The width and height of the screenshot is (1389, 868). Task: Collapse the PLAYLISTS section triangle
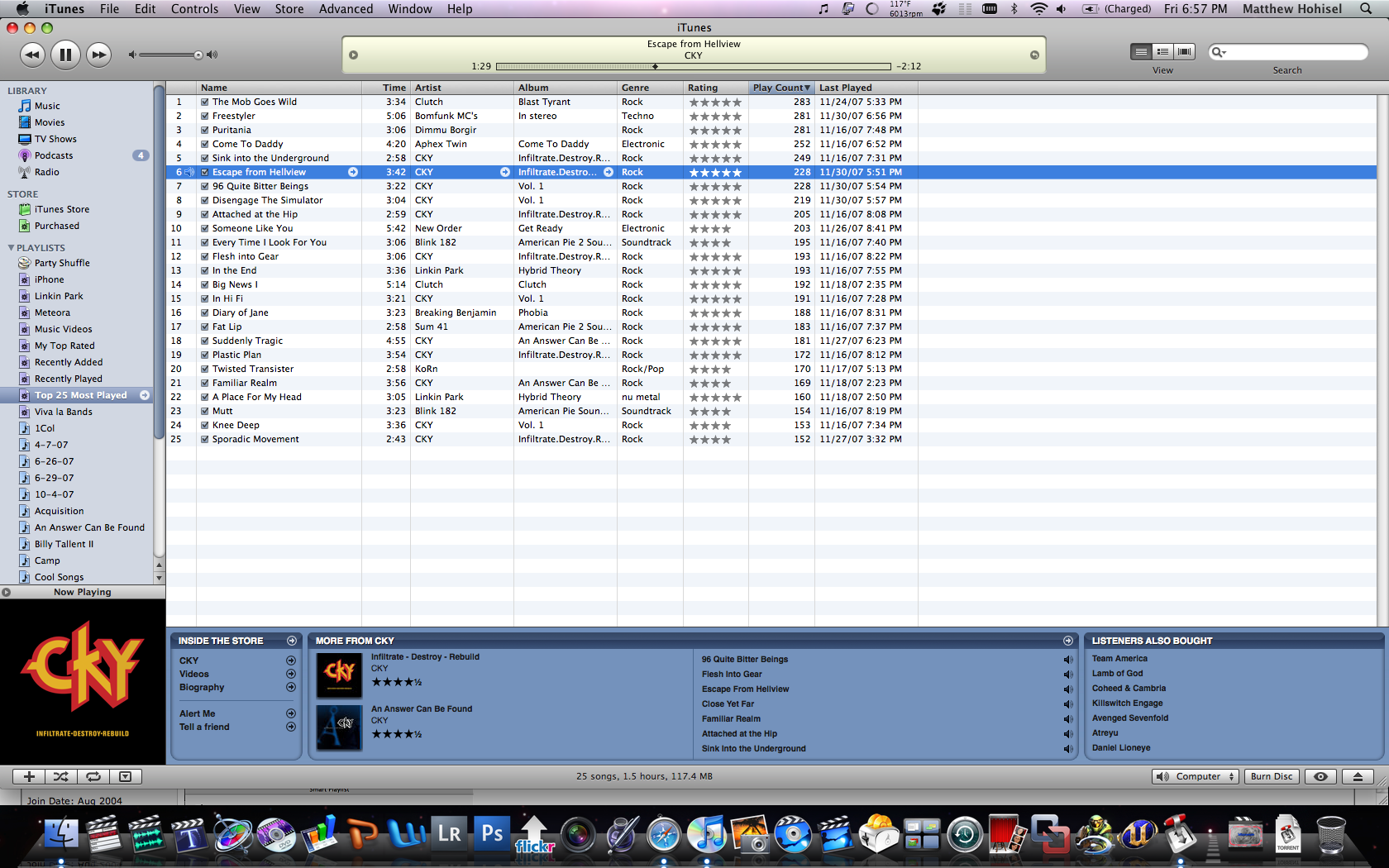click(11, 247)
